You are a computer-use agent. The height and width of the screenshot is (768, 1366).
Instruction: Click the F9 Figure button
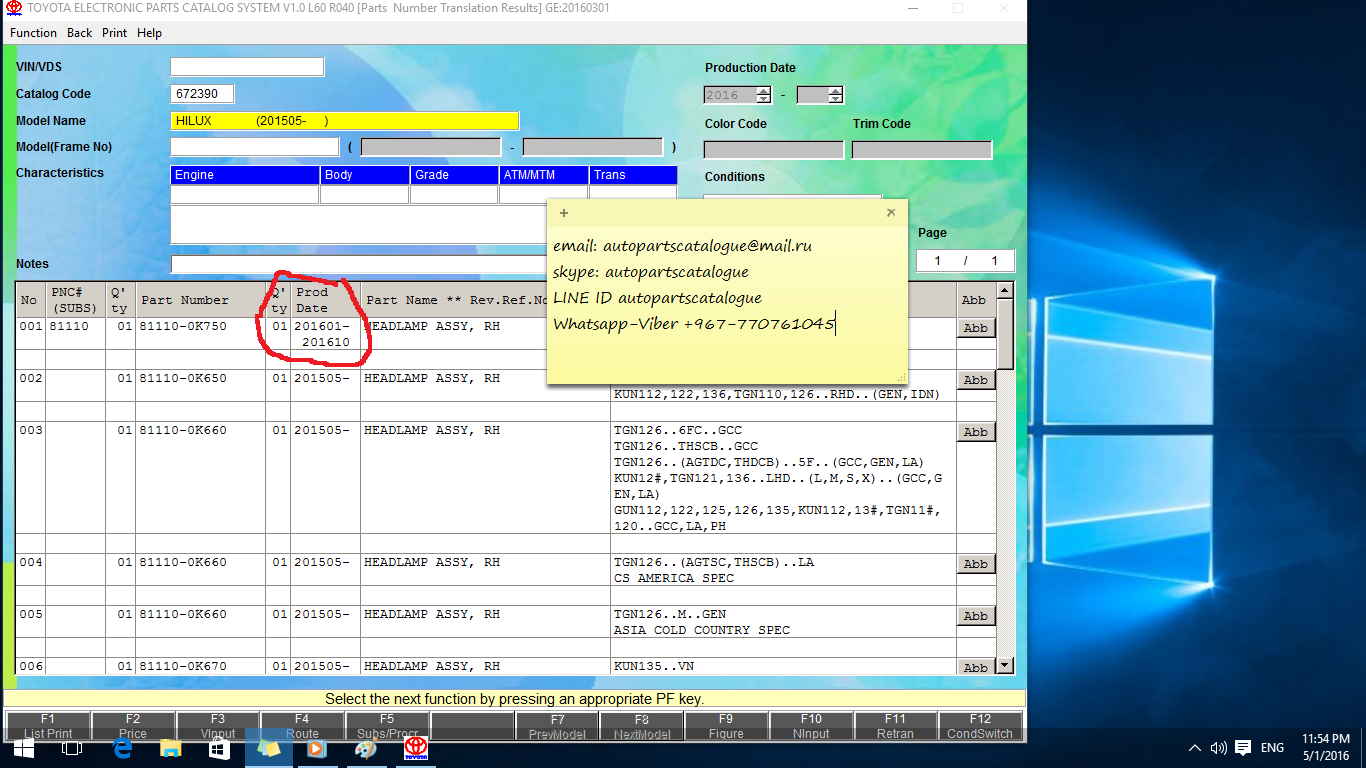coord(726,726)
